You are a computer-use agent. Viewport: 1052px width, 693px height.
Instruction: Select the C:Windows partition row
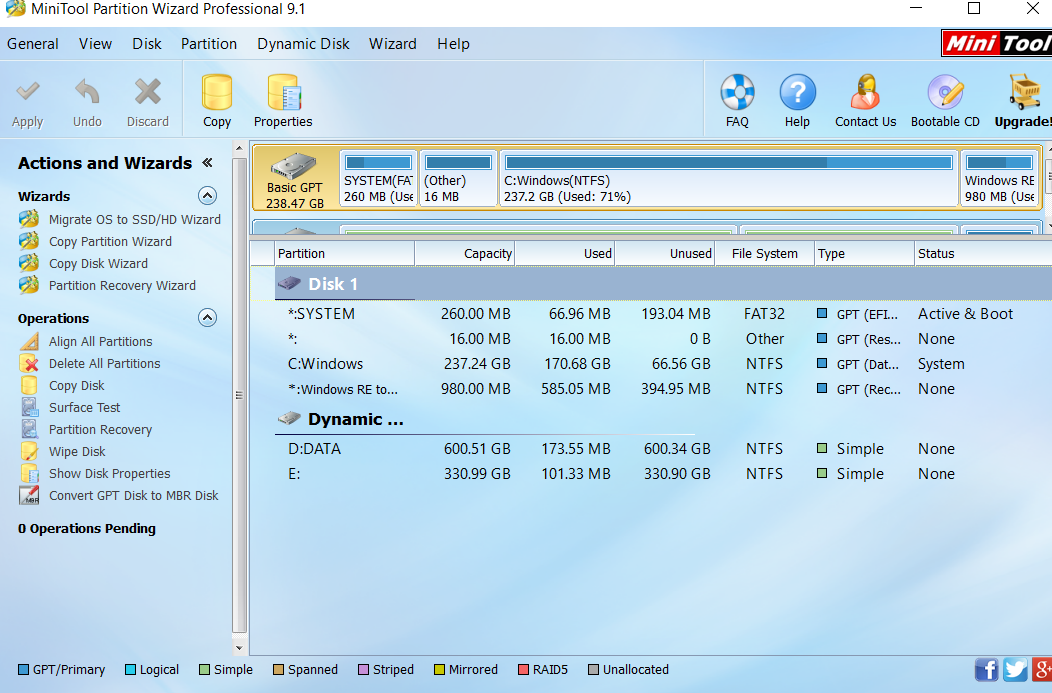(x=663, y=364)
